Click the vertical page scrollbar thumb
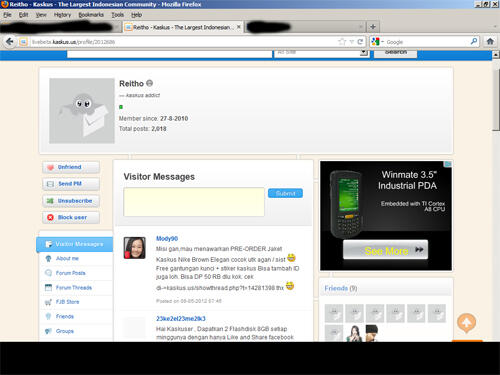 pos(496,100)
